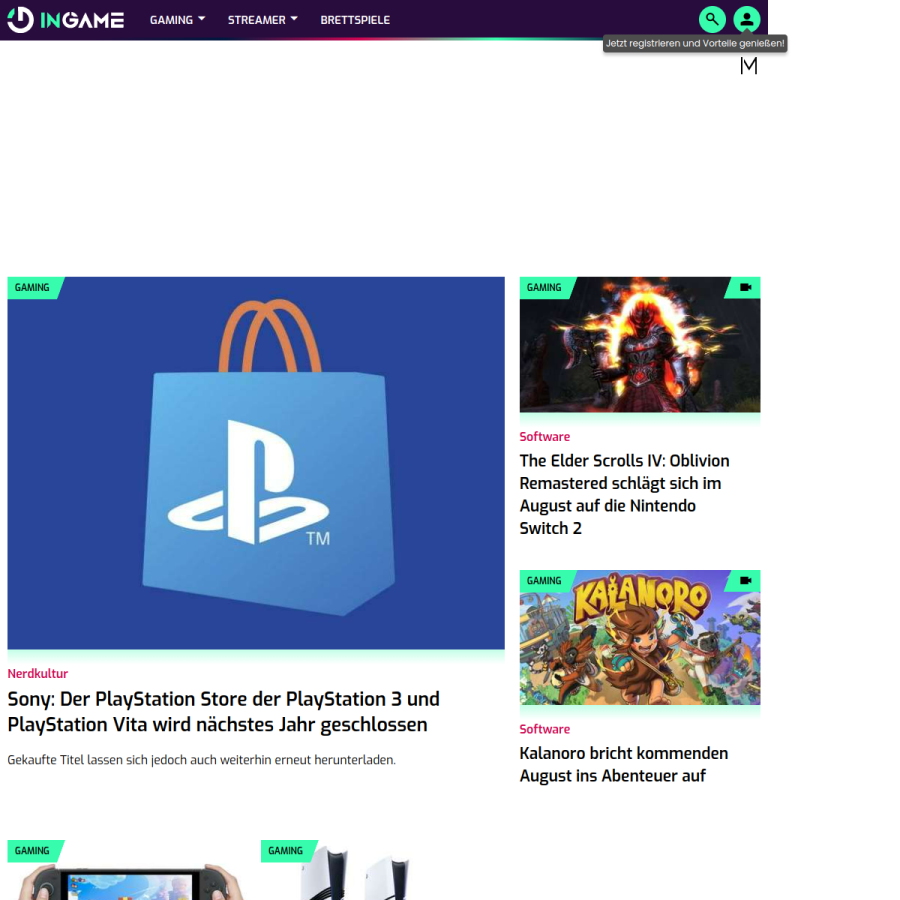Open the search magnifier icon
Viewport: 900px width, 900px height.
(x=712, y=20)
